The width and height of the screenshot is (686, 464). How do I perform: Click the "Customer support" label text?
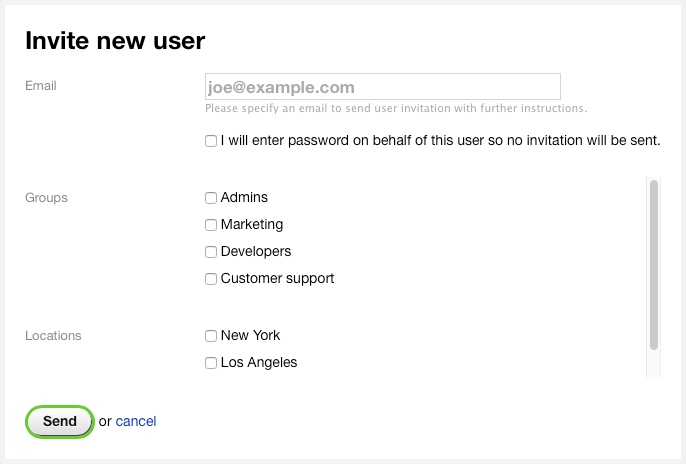point(277,279)
